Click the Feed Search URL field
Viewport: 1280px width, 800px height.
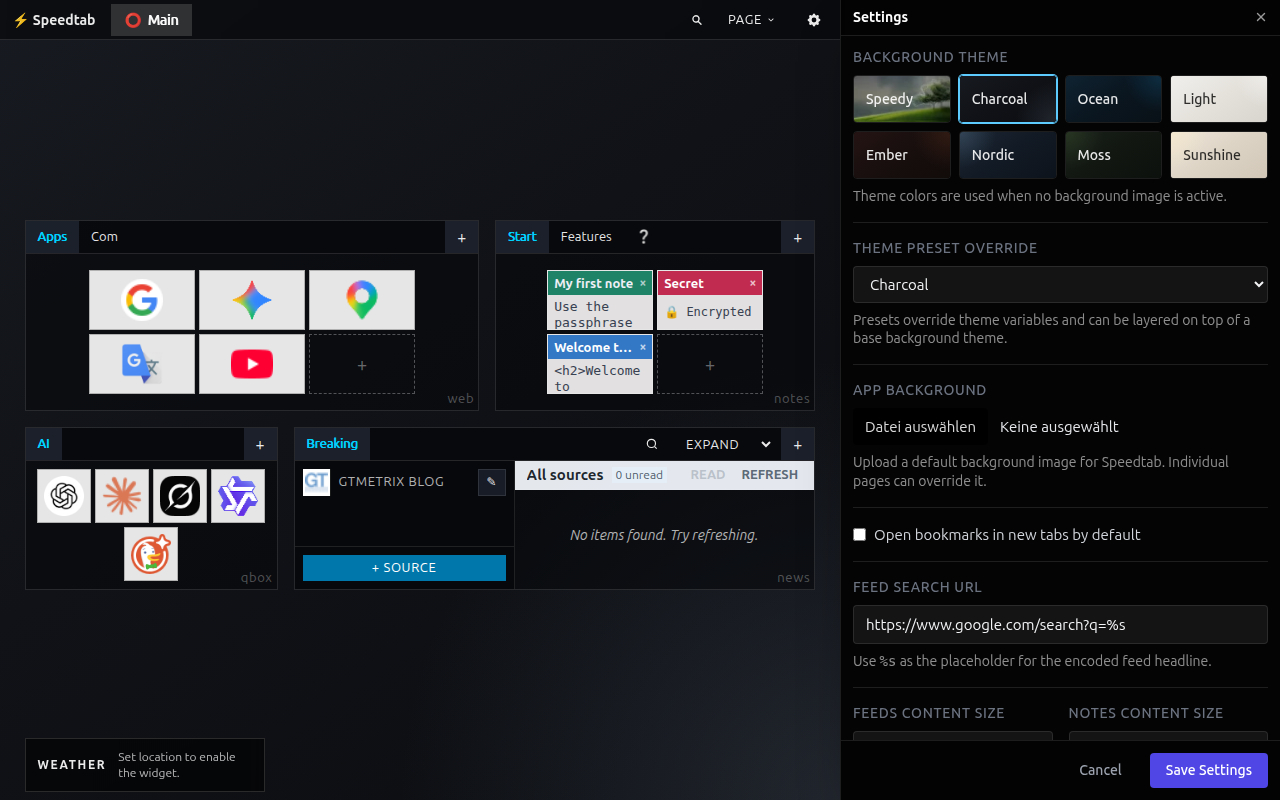pyautogui.click(x=1060, y=625)
